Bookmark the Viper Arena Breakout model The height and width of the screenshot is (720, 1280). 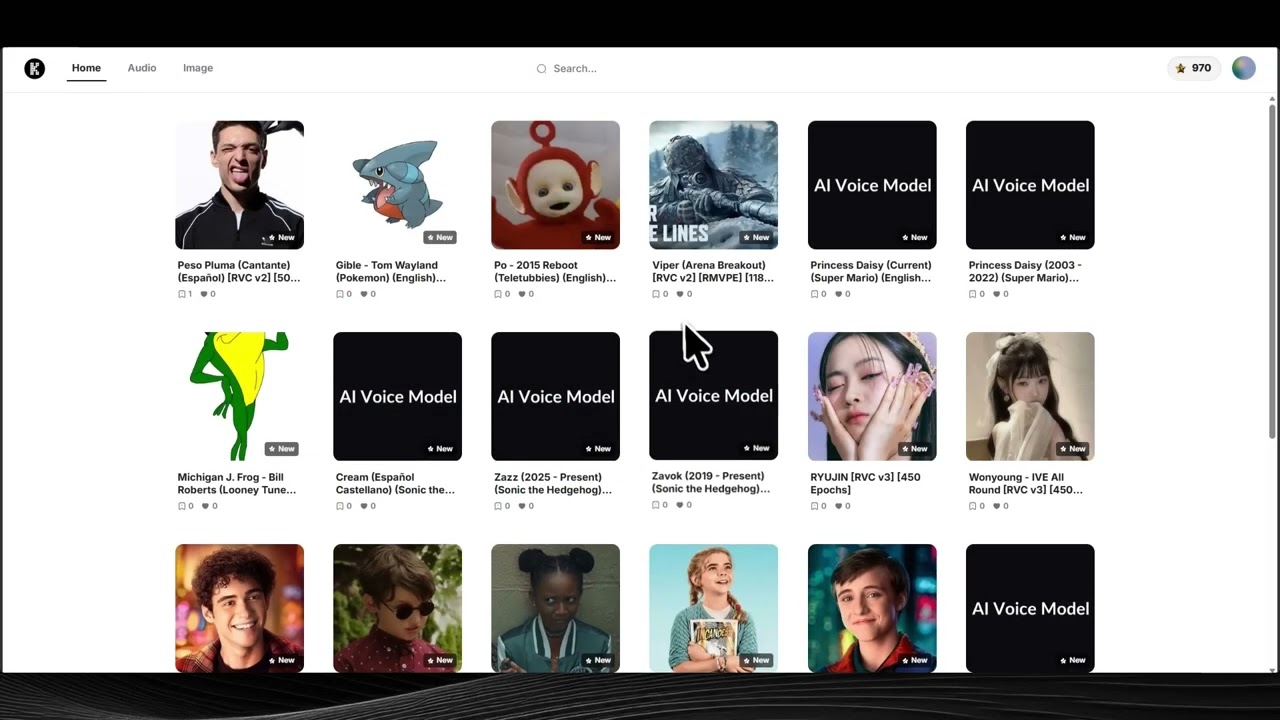point(656,294)
